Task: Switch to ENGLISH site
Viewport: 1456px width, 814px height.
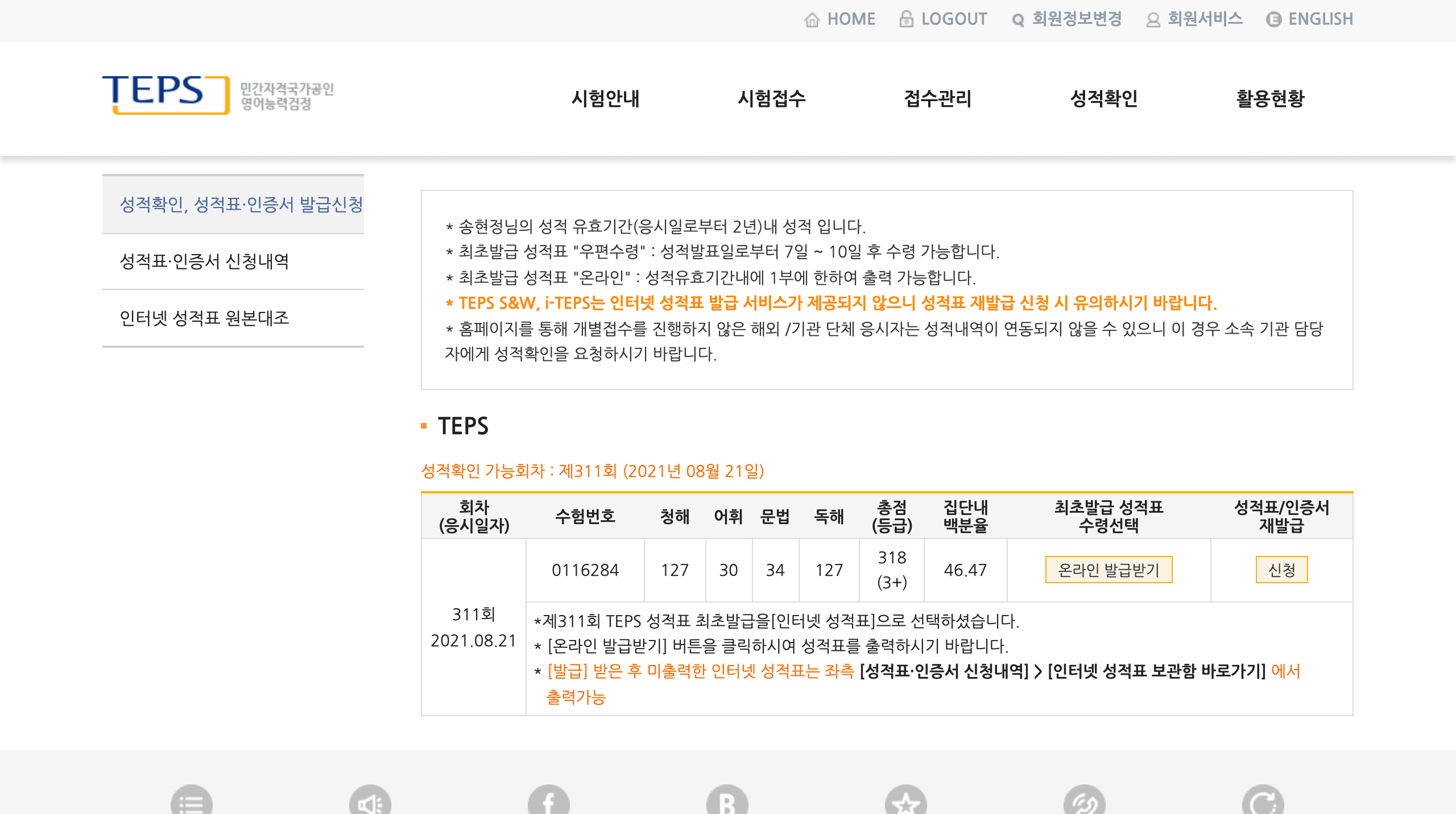Action: pos(1320,19)
